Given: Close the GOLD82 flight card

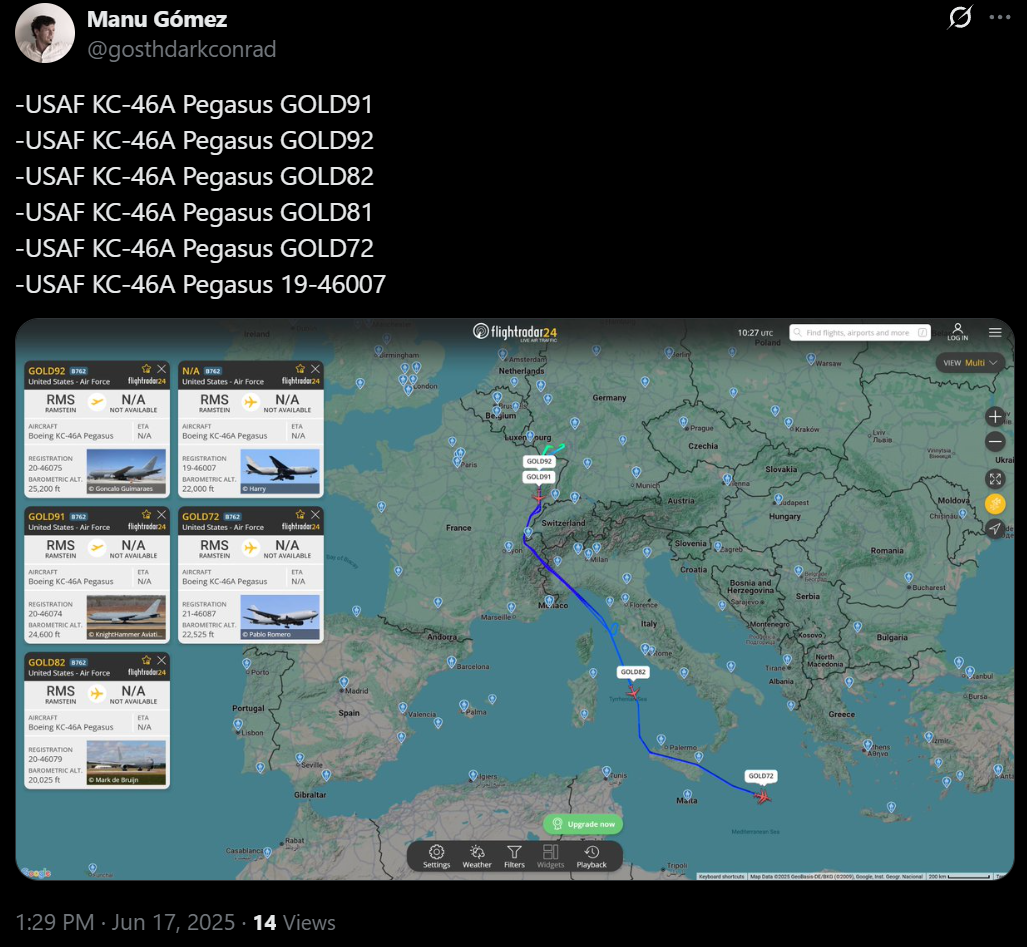Looking at the screenshot, I should pyautogui.click(x=161, y=660).
